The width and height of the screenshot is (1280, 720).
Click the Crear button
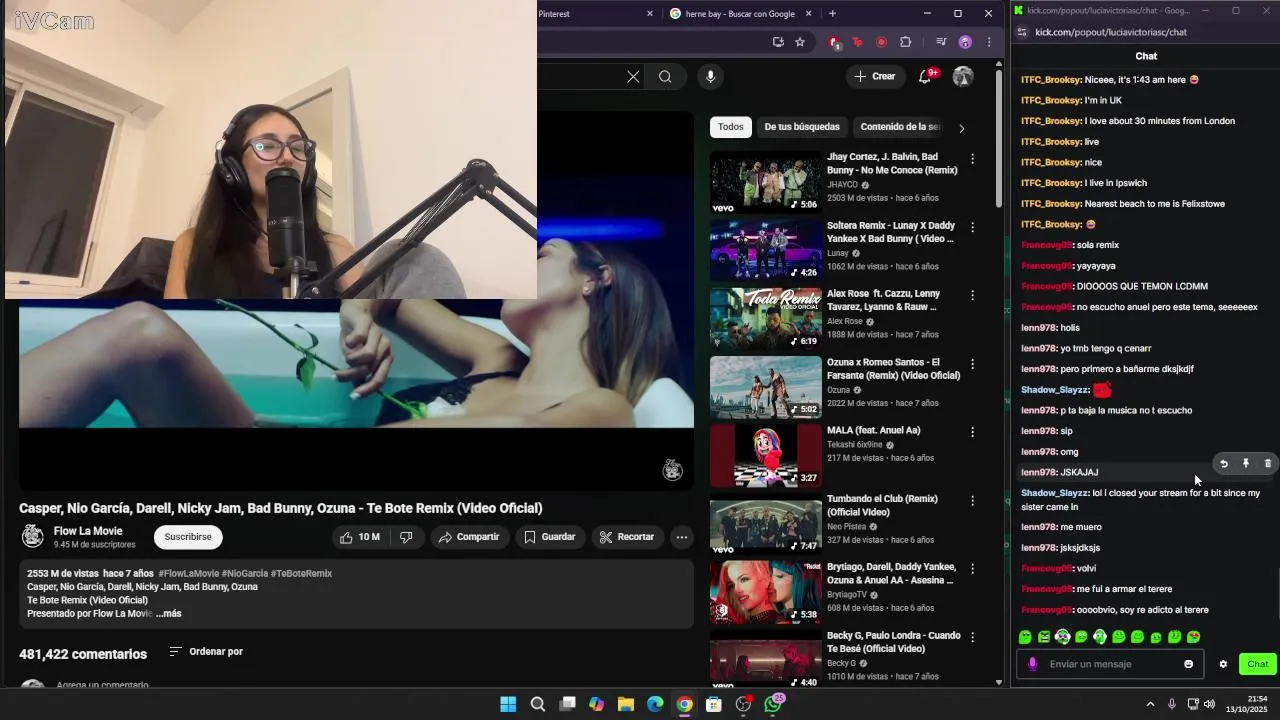coord(875,76)
